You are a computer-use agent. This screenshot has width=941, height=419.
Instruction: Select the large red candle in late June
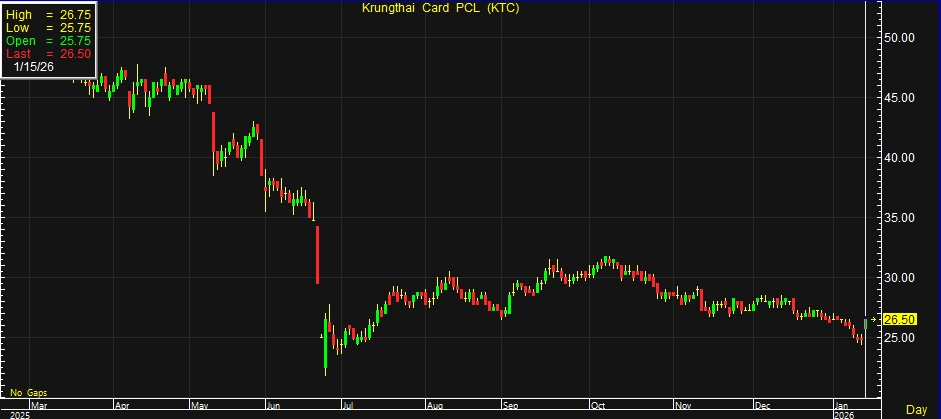pyautogui.click(x=317, y=254)
